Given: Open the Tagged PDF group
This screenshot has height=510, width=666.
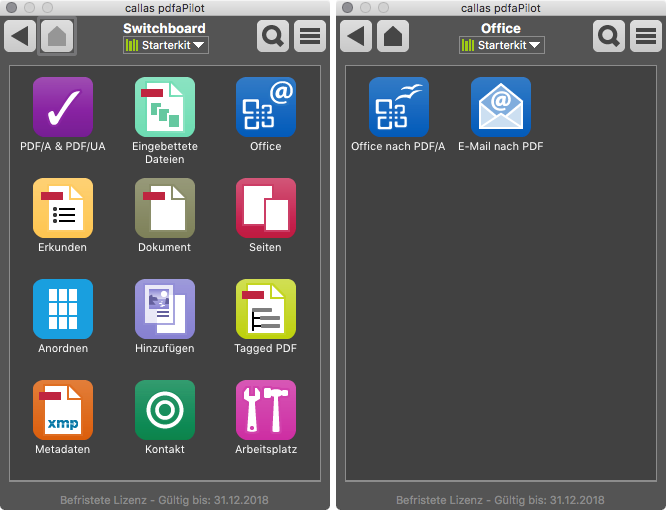Looking at the screenshot, I should [266, 309].
